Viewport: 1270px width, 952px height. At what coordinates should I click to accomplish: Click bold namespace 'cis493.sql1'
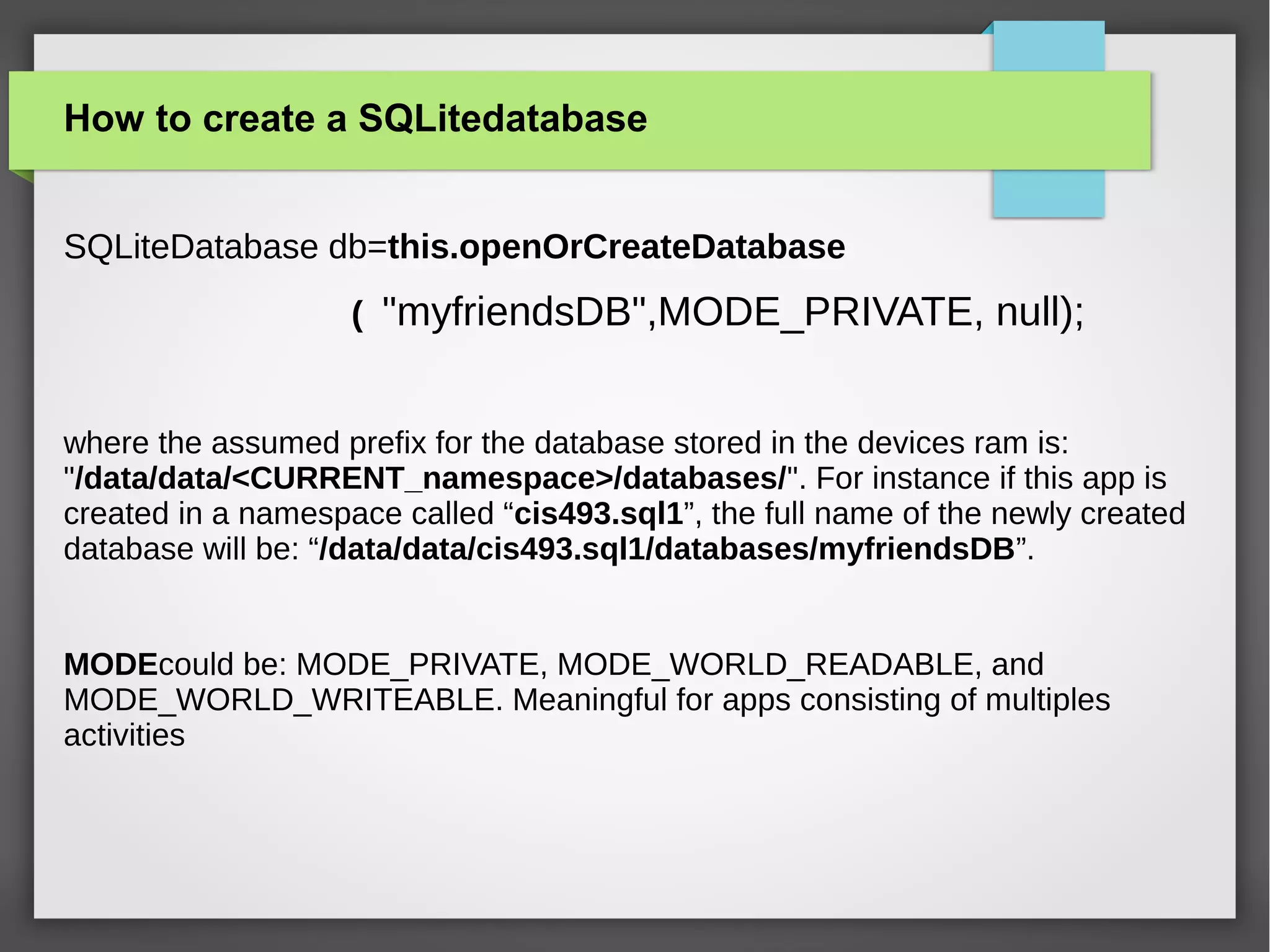click(598, 514)
